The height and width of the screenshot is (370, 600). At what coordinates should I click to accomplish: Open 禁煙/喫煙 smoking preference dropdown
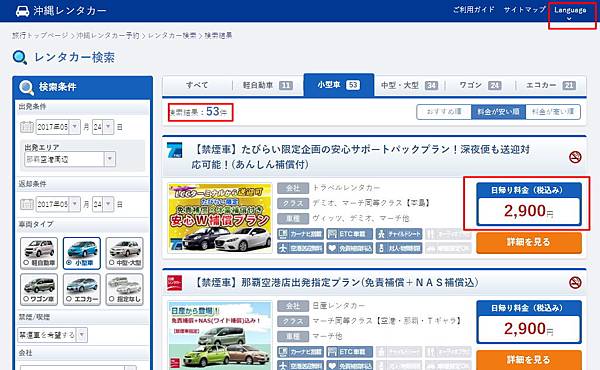[x=52, y=335]
